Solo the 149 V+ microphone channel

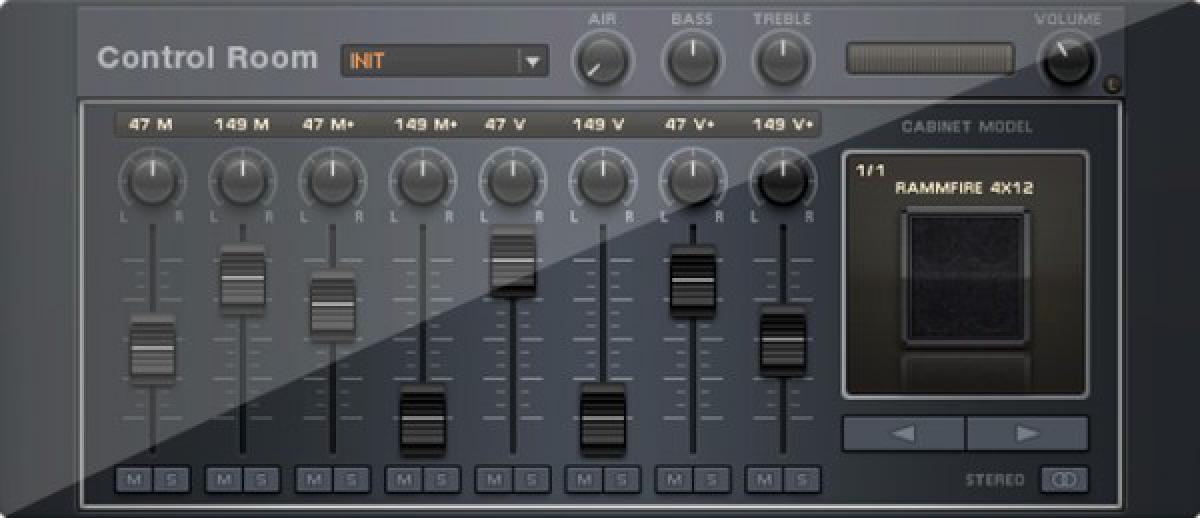point(800,480)
